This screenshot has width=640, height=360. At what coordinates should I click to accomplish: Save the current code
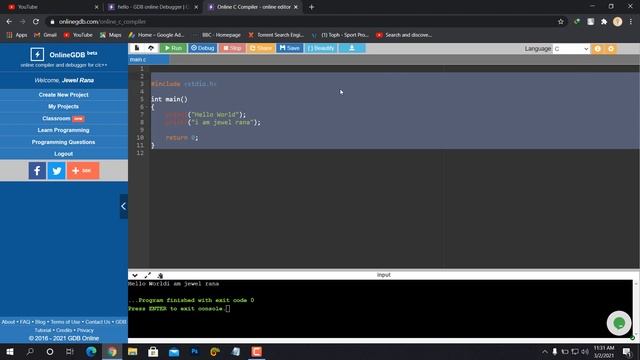point(290,48)
